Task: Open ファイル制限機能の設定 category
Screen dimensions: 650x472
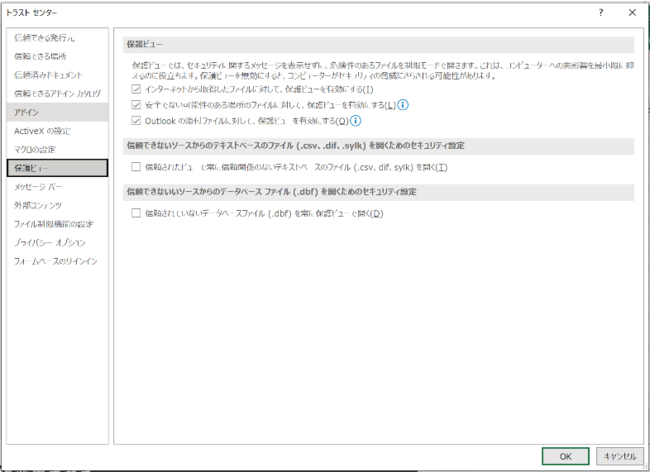Action: point(57,224)
